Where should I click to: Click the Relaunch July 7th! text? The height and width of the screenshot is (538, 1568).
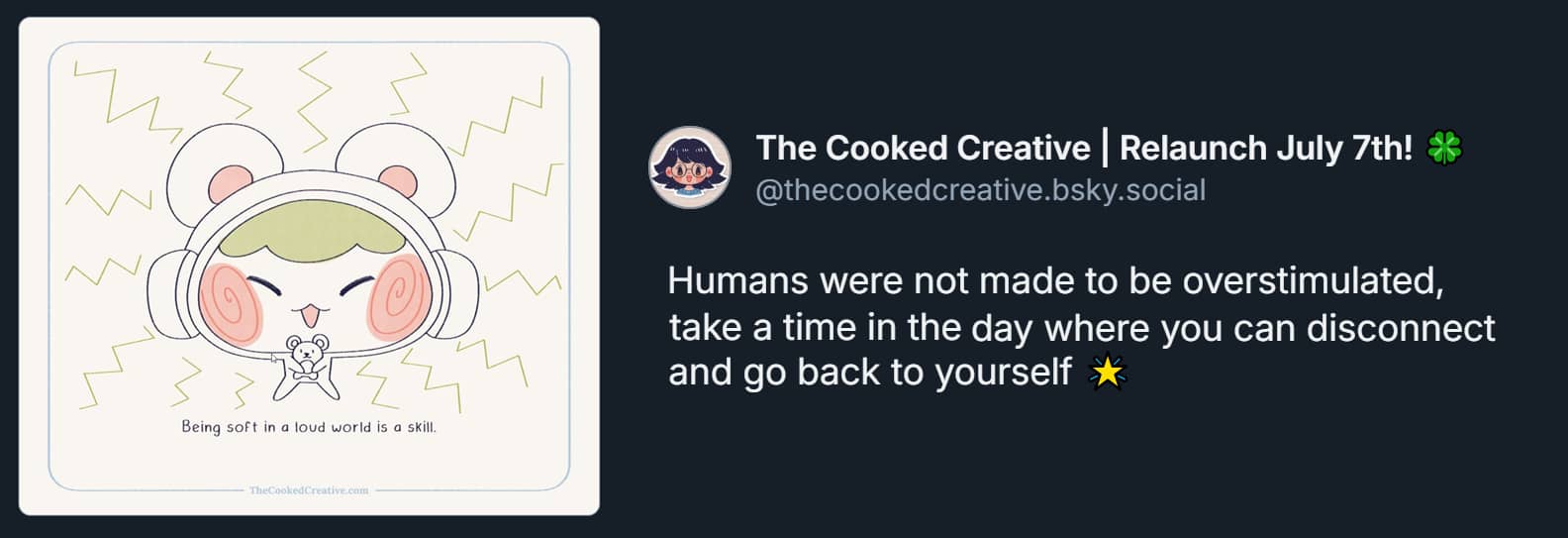tap(1266, 148)
